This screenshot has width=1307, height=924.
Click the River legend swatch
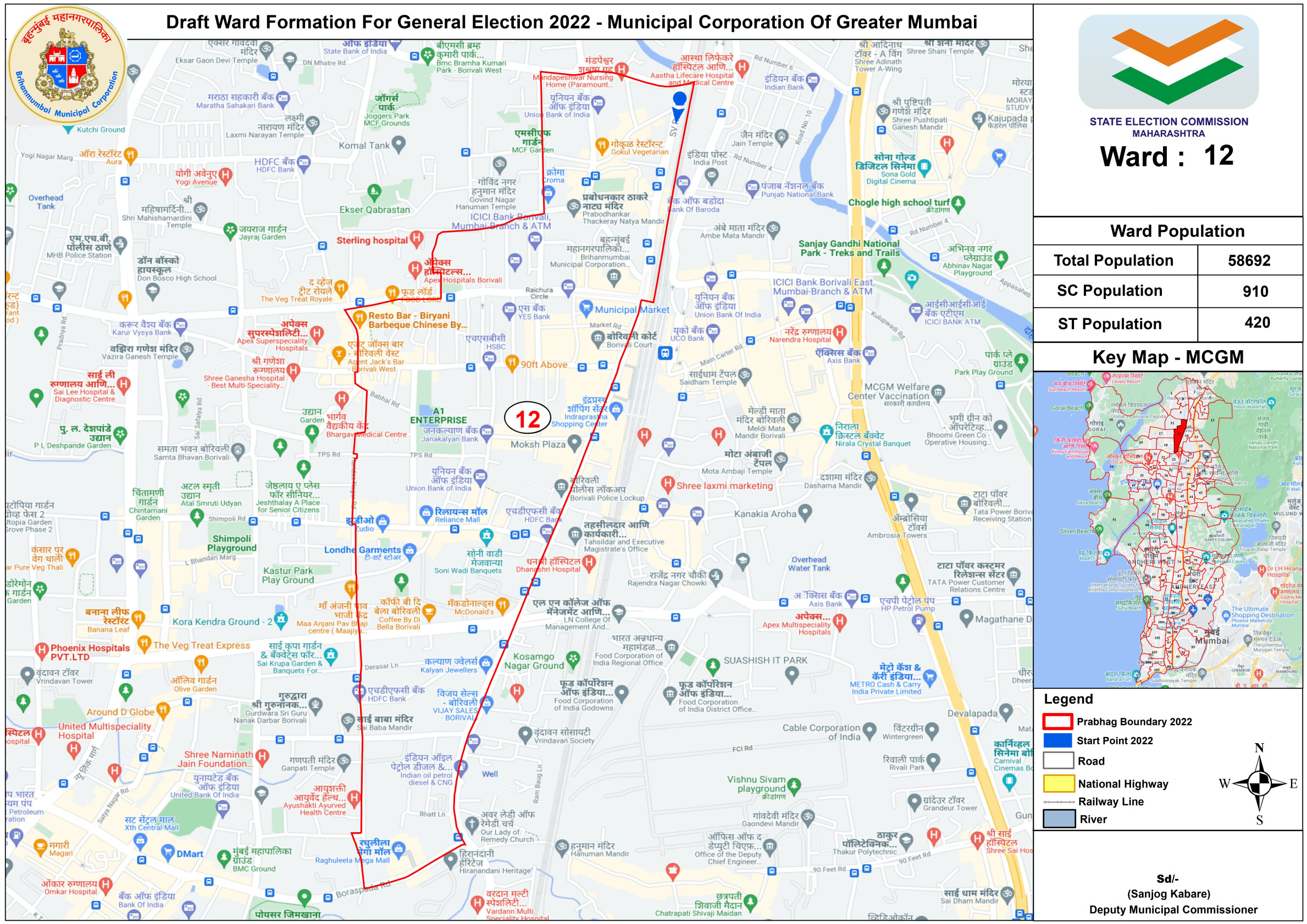(1058, 818)
